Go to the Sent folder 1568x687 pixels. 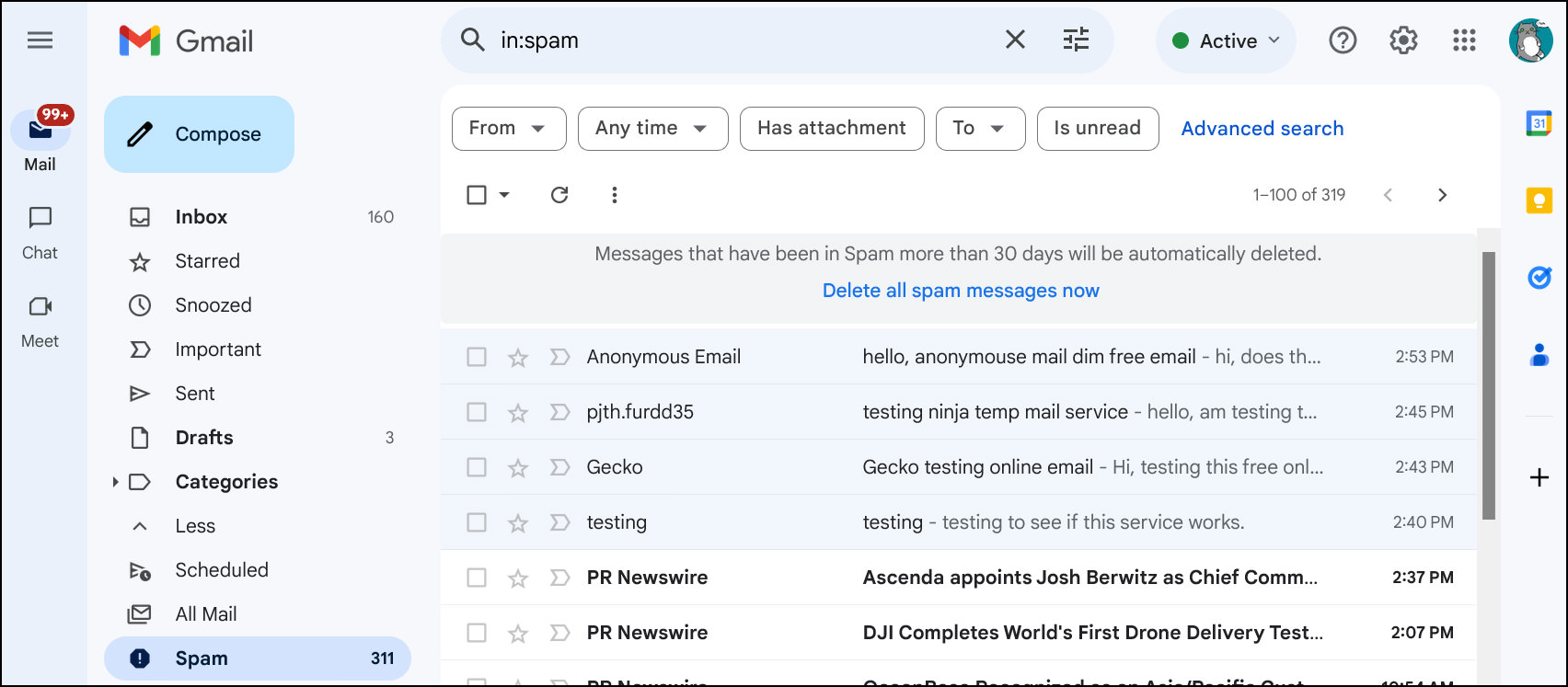[x=258, y=394]
